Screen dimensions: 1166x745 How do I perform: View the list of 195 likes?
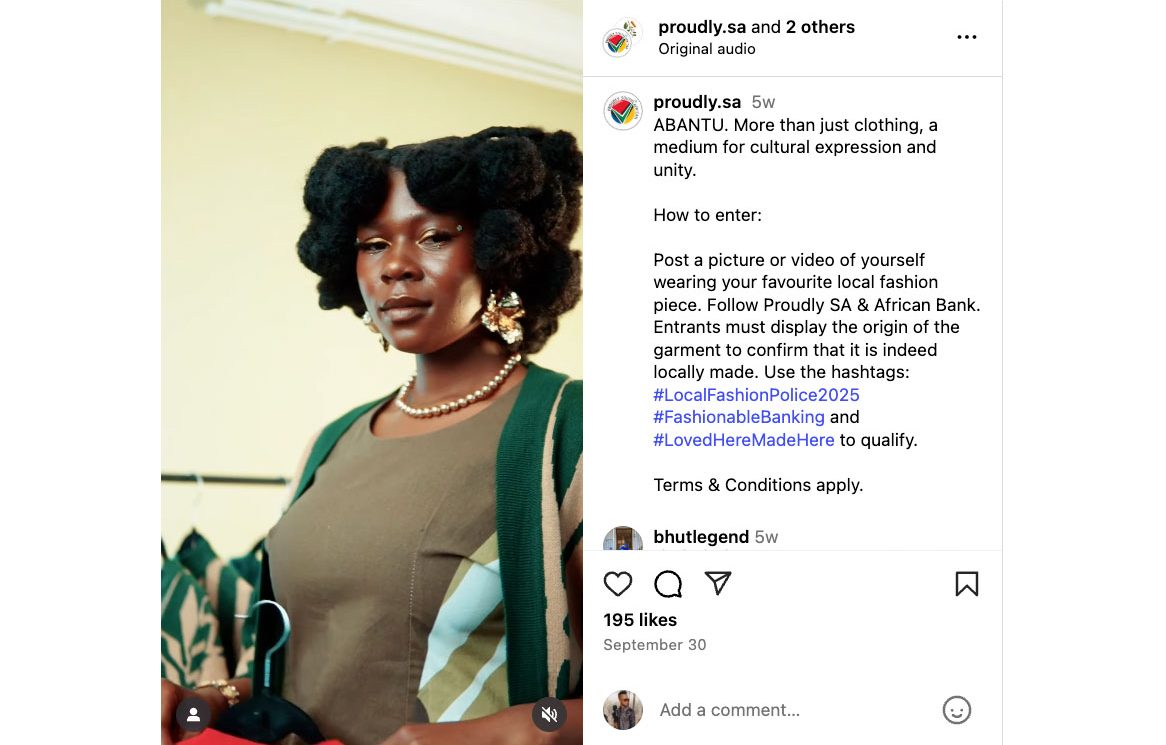(640, 620)
